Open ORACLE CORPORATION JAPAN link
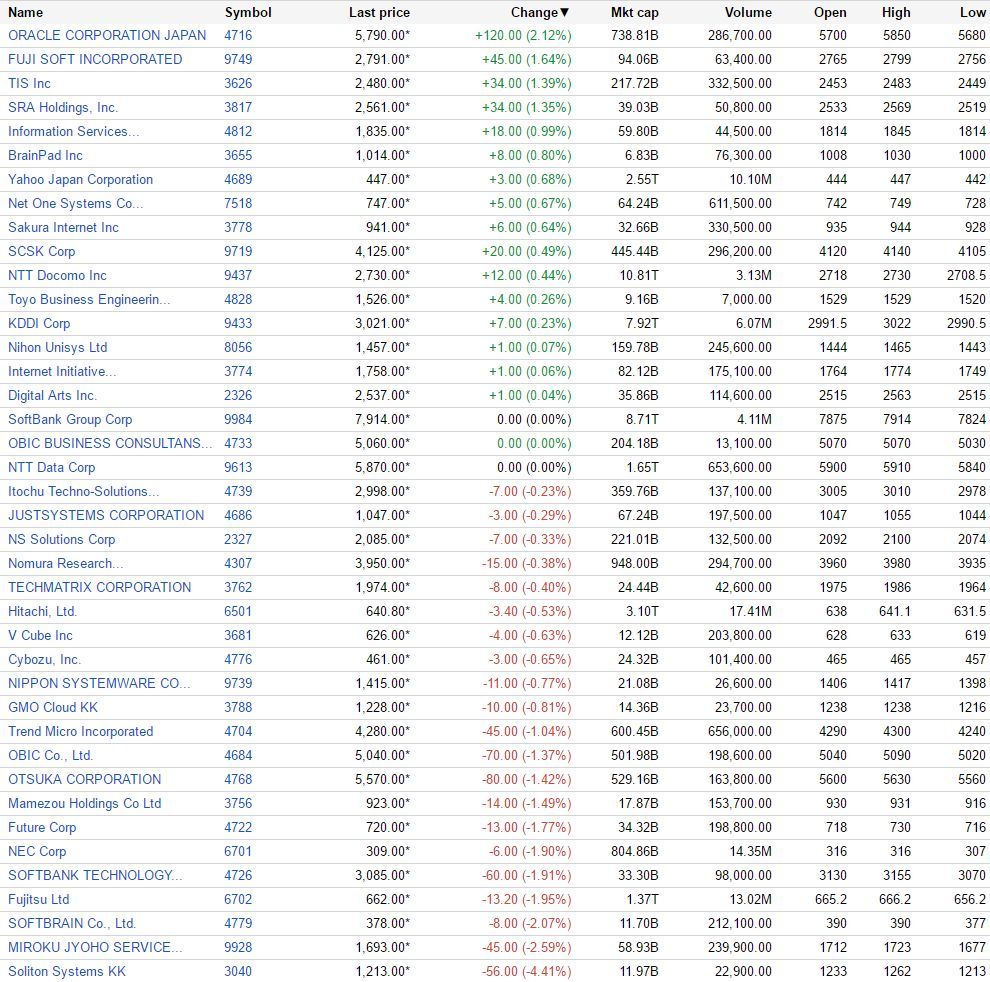 (107, 35)
